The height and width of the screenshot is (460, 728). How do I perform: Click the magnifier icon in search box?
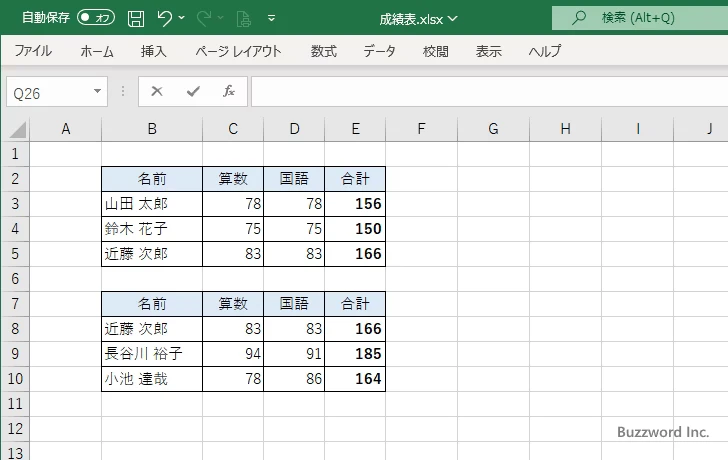click(578, 18)
